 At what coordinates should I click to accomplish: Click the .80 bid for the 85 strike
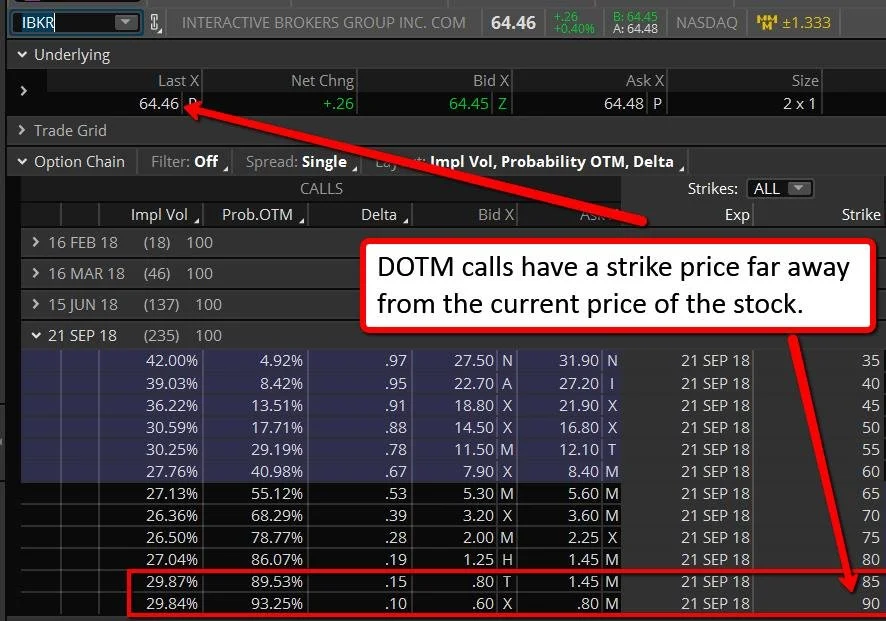click(483, 582)
